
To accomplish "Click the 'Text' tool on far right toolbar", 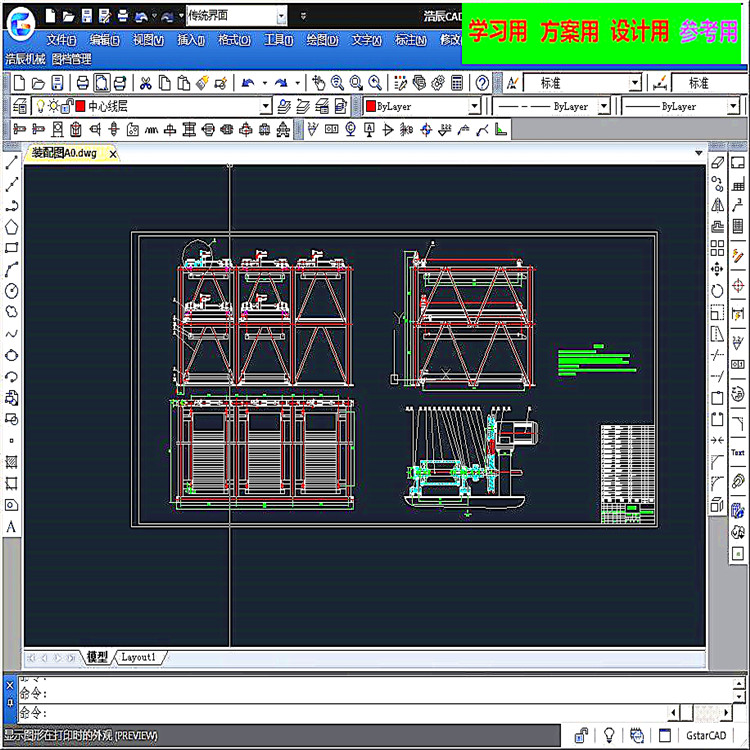I will pyautogui.click(x=738, y=452).
